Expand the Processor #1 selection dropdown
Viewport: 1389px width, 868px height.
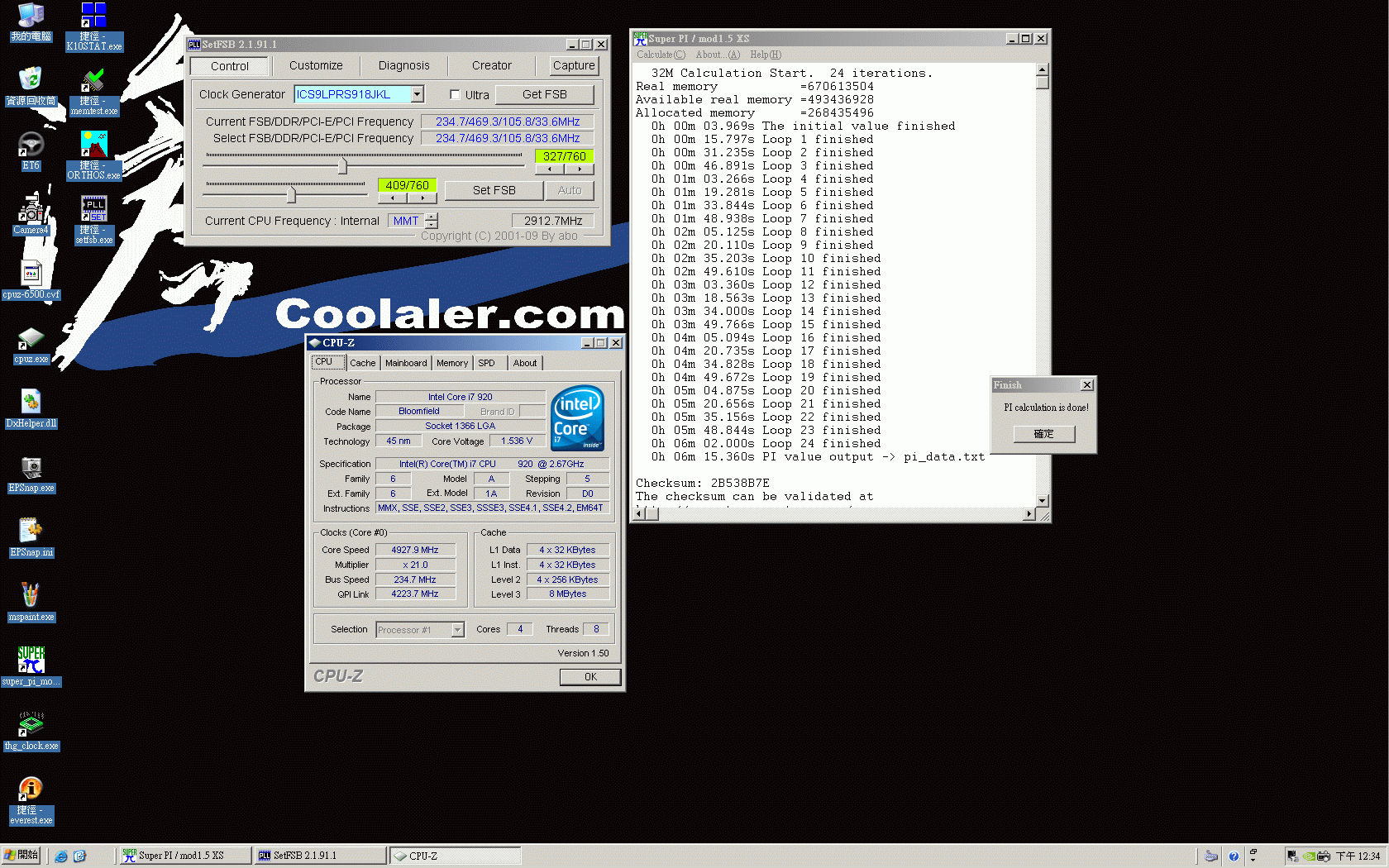457,630
